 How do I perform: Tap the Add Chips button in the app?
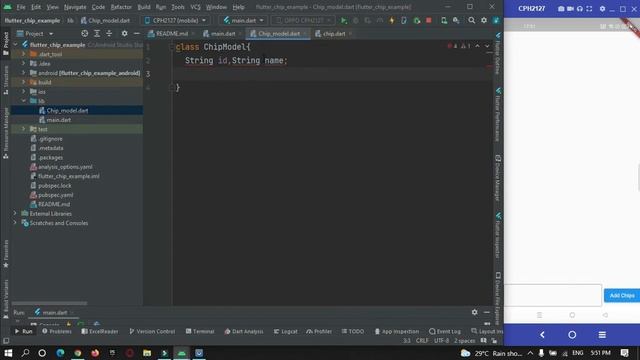coord(622,296)
